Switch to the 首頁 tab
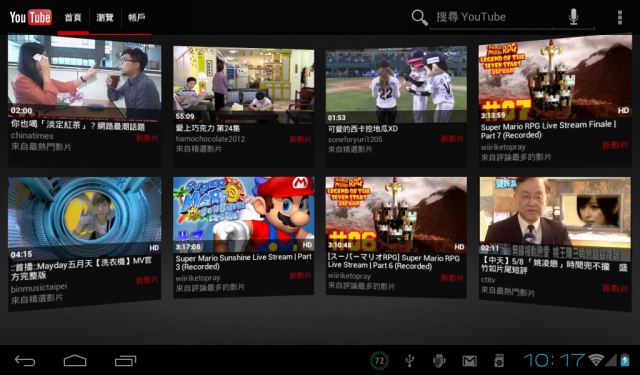The width and height of the screenshot is (640, 375). (x=73, y=18)
